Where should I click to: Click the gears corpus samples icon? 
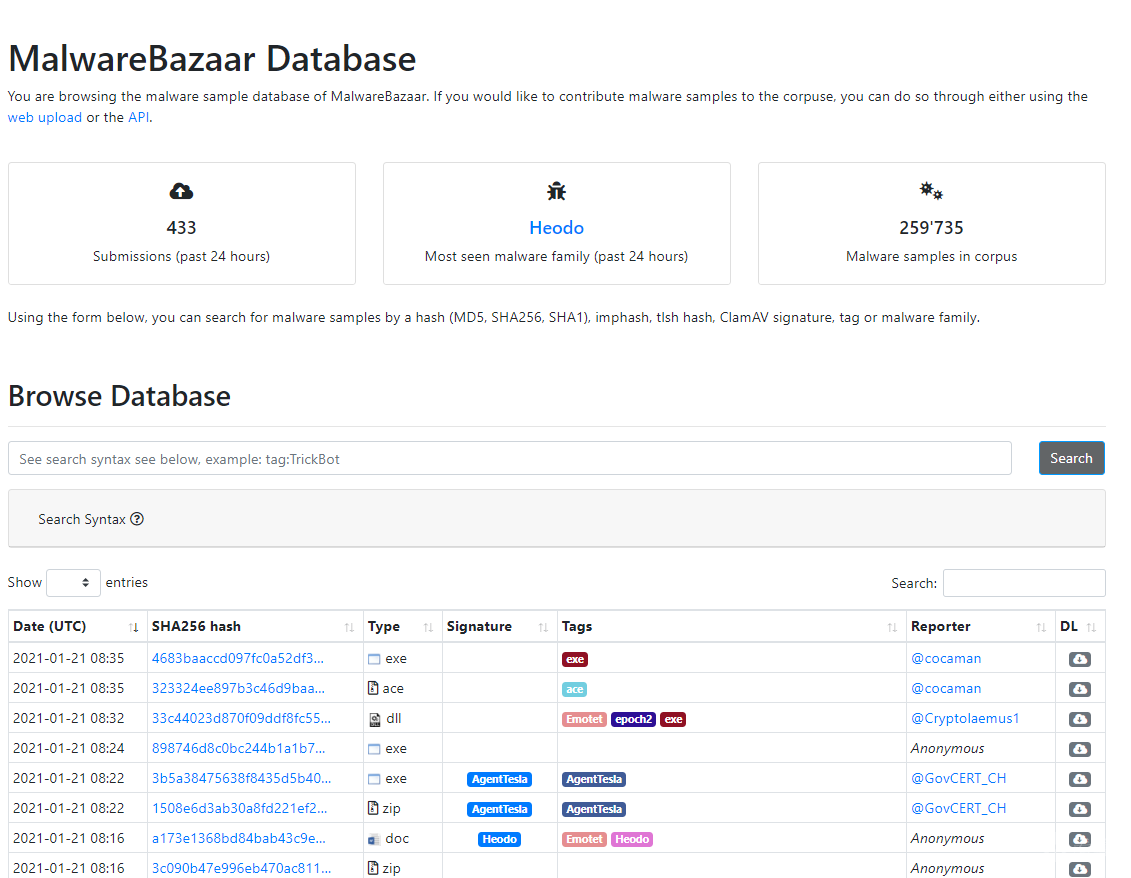(x=931, y=190)
